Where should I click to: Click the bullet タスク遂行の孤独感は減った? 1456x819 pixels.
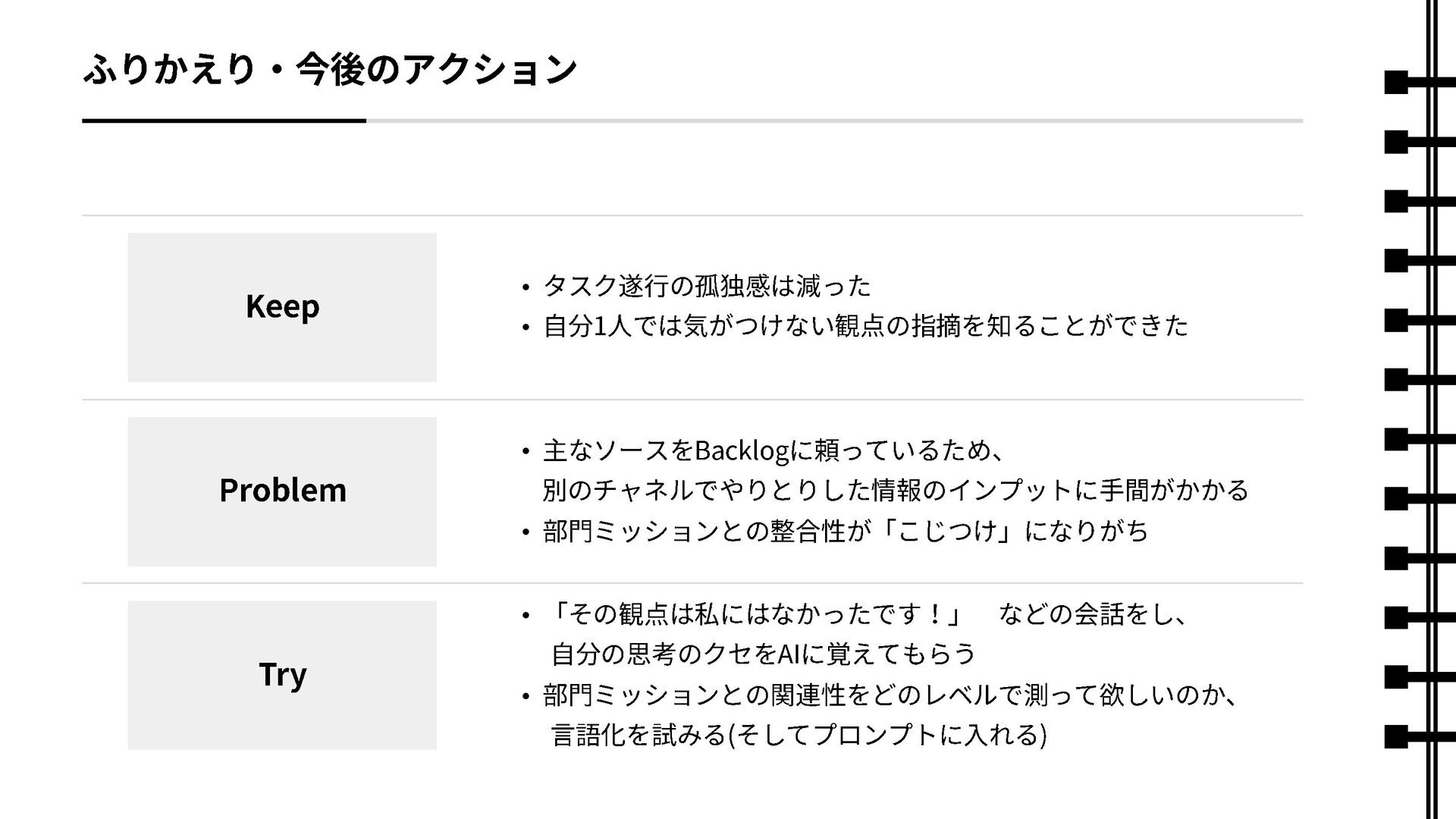pos(707,286)
